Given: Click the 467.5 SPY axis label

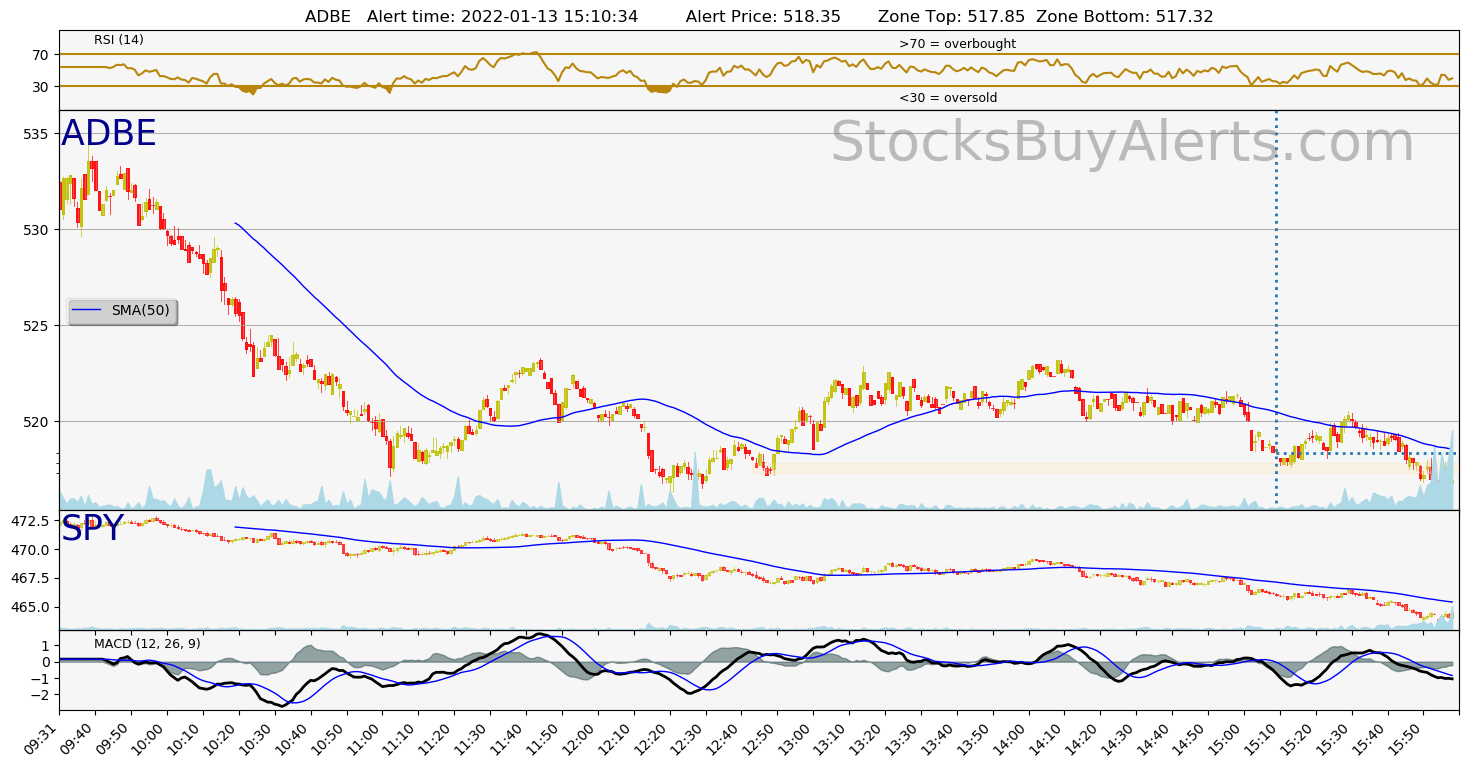Looking at the screenshot, I should (x=32, y=579).
